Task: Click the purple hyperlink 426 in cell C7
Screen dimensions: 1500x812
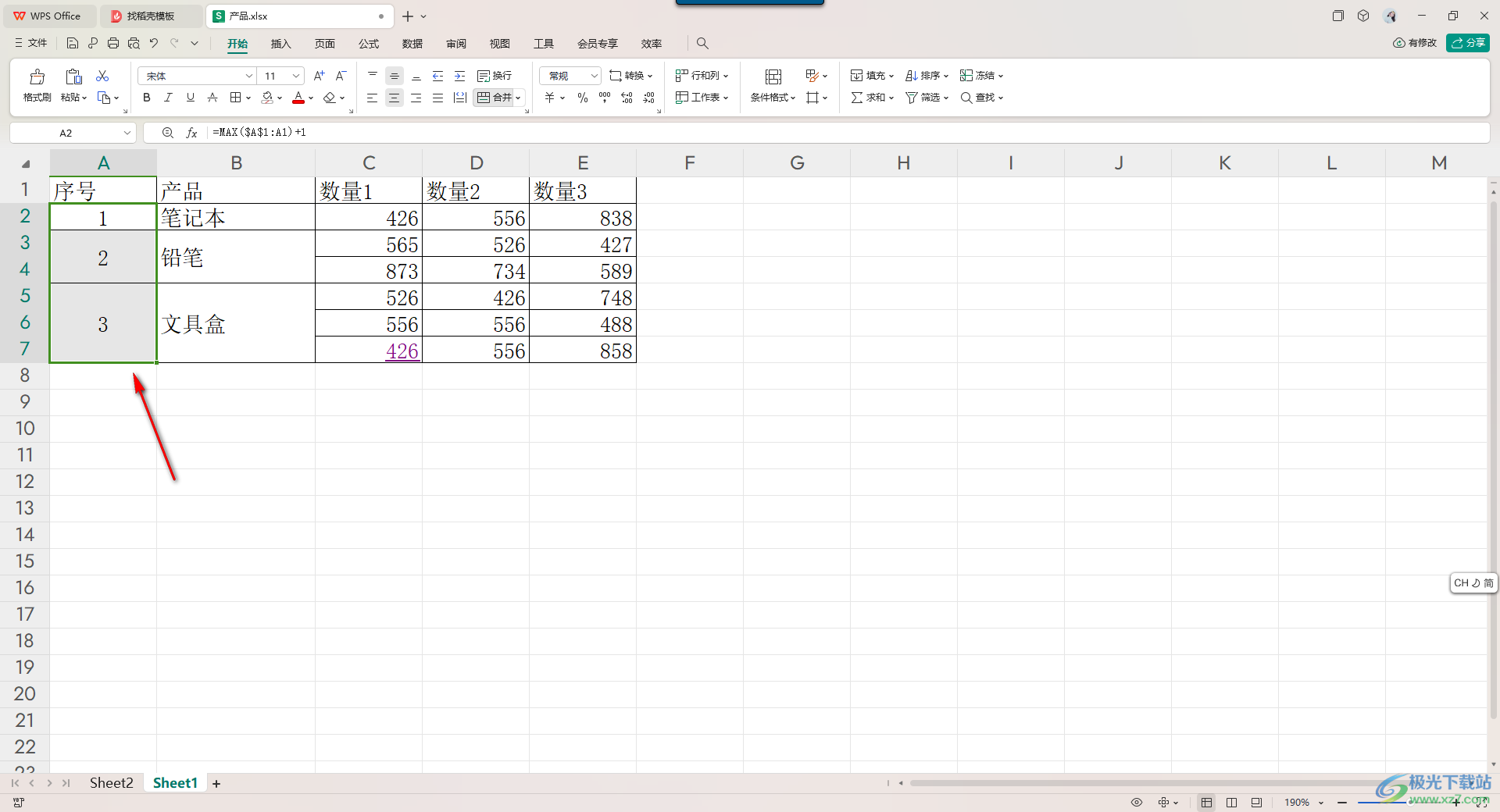Action: [x=402, y=351]
